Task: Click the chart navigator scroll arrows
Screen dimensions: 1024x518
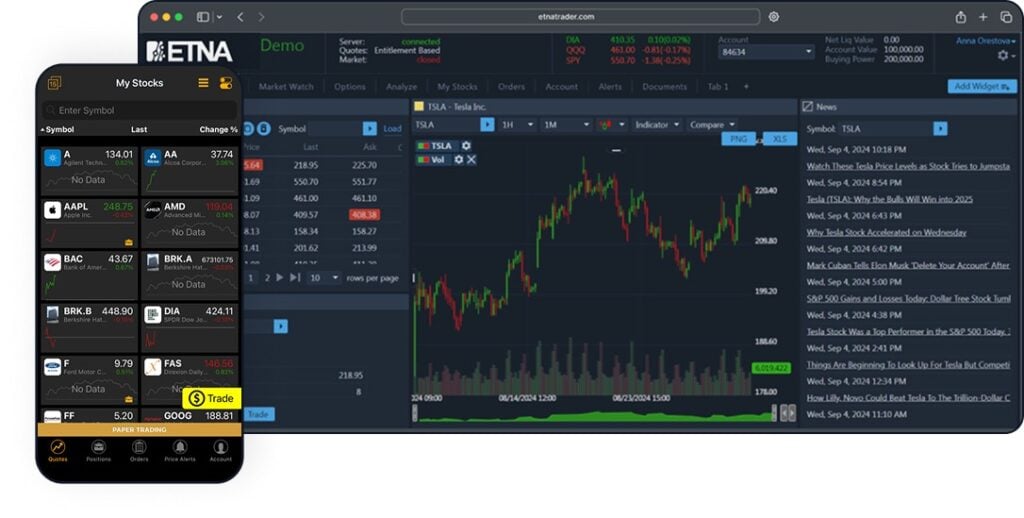Action: click(x=789, y=413)
